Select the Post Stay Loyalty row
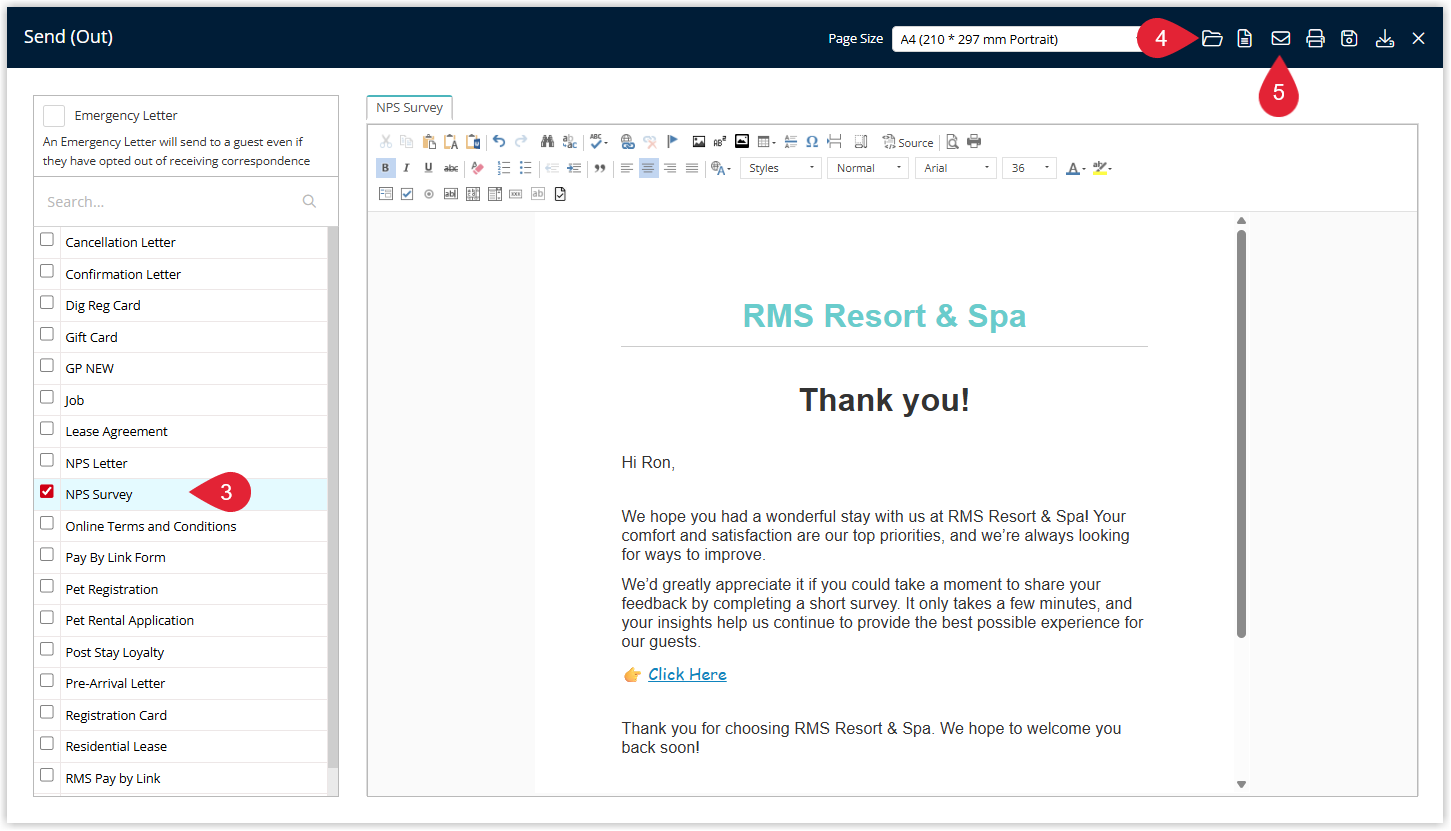Viewport: 1451px width, 831px height. click(x=181, y=652)
